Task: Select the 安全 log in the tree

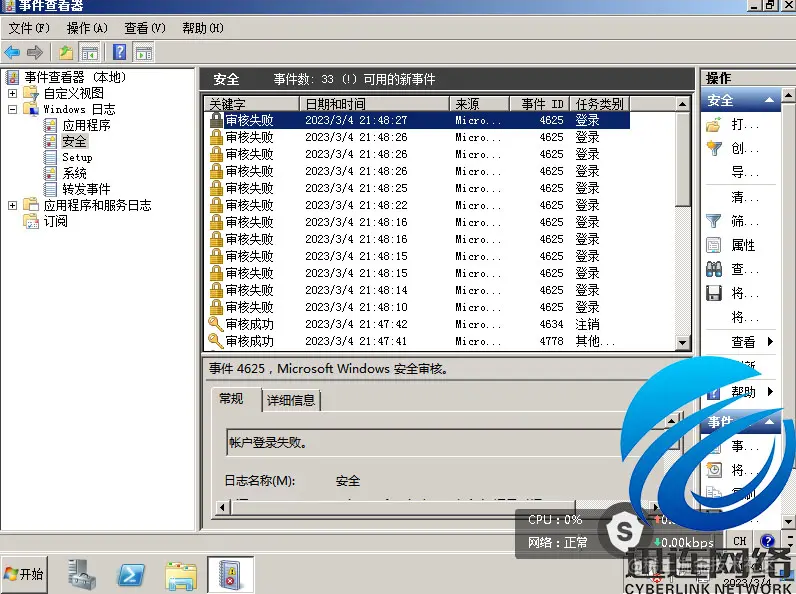Action: pyautogui.click(x=75, y=141)
